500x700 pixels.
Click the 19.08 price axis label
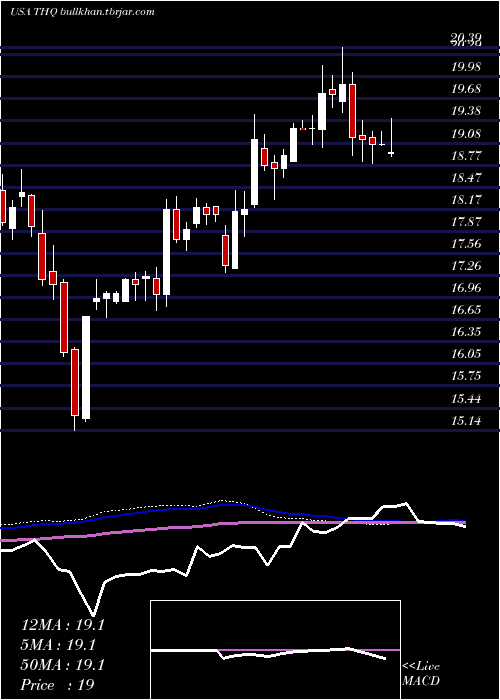[x=466, y=133]
